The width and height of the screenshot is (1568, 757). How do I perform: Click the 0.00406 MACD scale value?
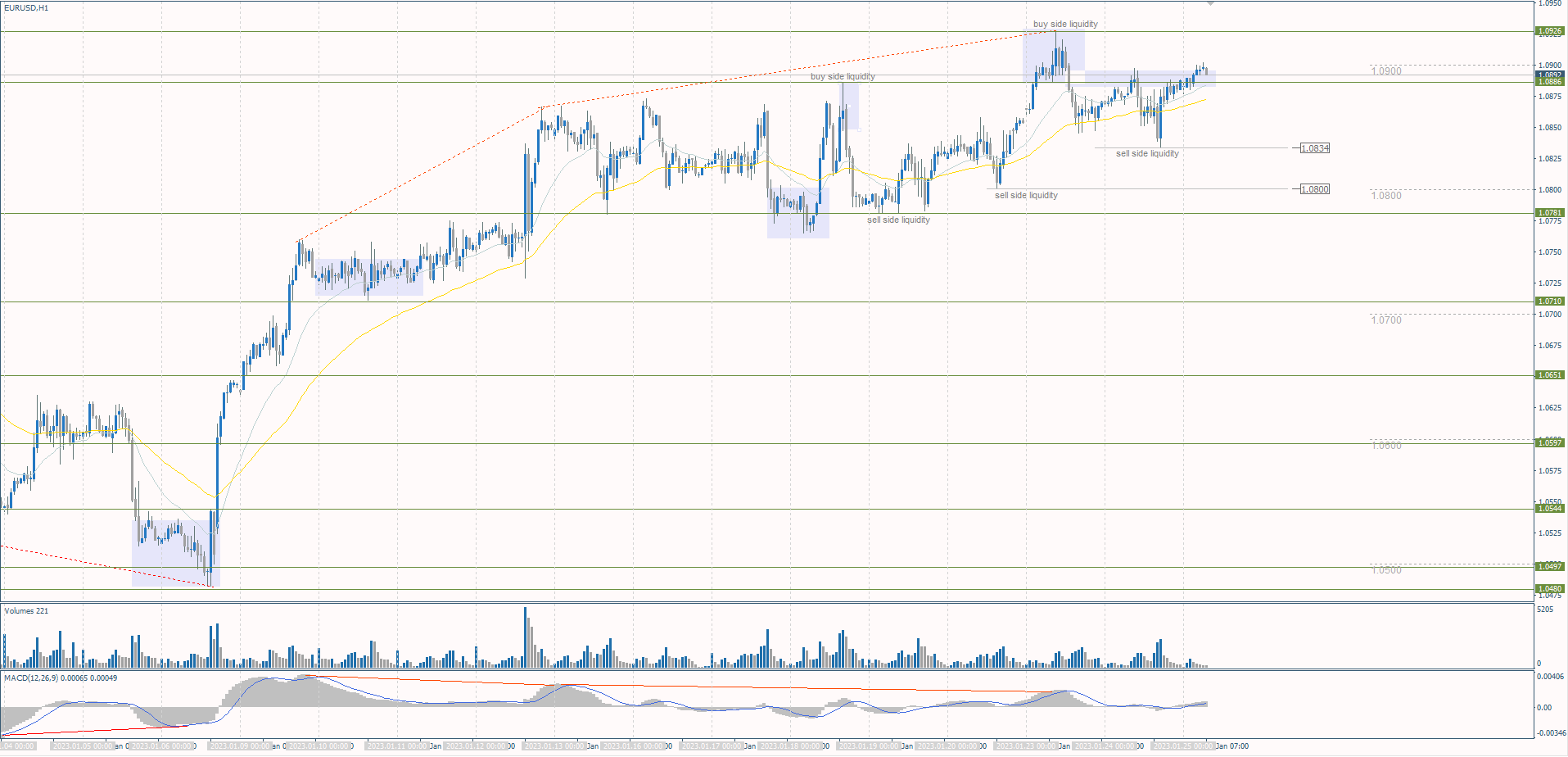coord(1551,677)
